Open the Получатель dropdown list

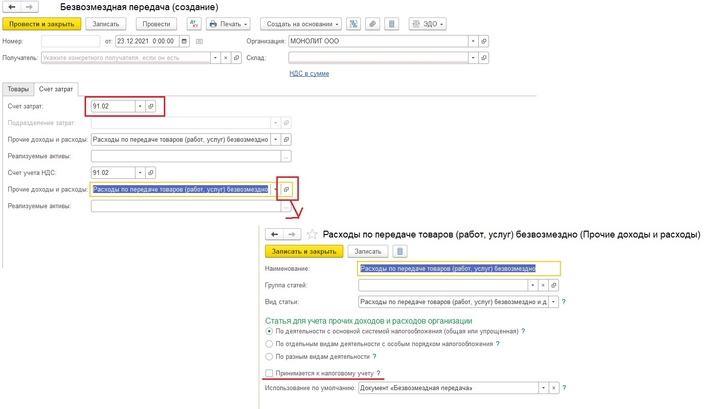[x=215, y=58]
